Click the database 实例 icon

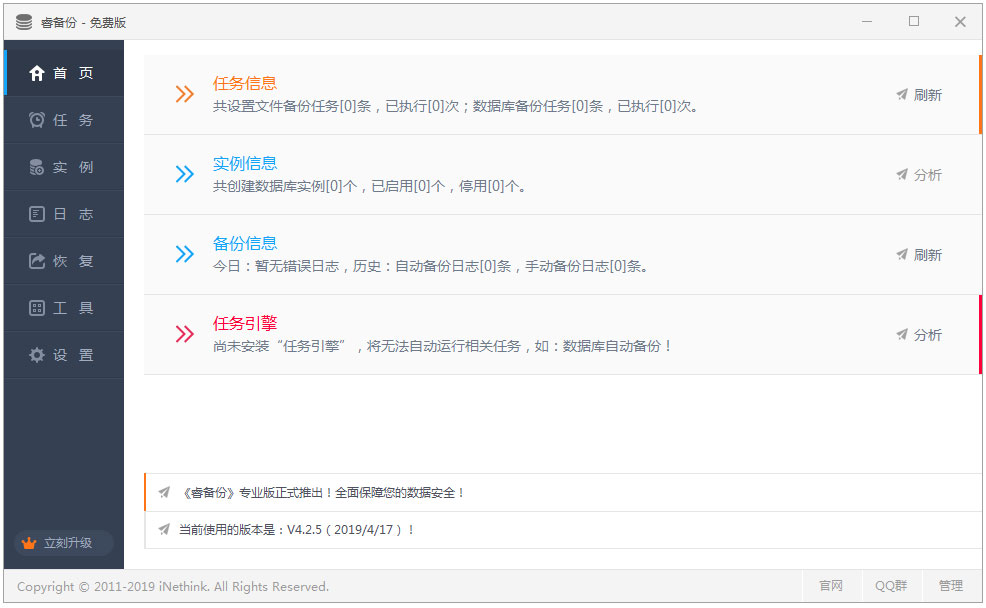37,167
